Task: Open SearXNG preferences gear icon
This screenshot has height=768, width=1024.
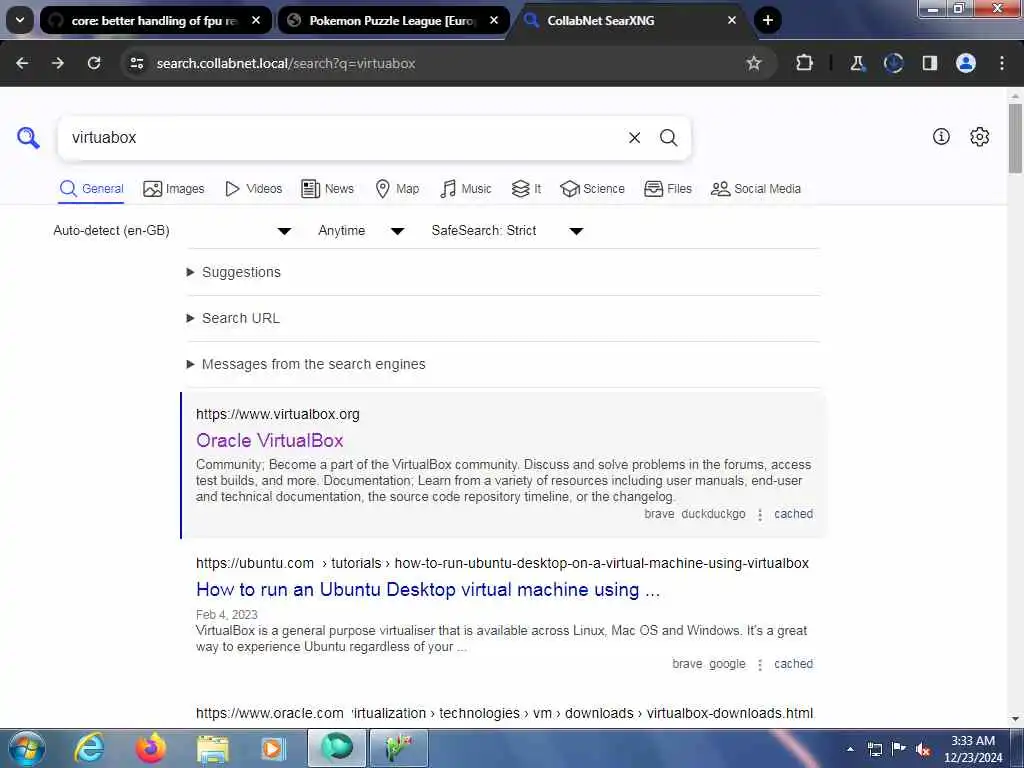Action: tap(979, 136)
